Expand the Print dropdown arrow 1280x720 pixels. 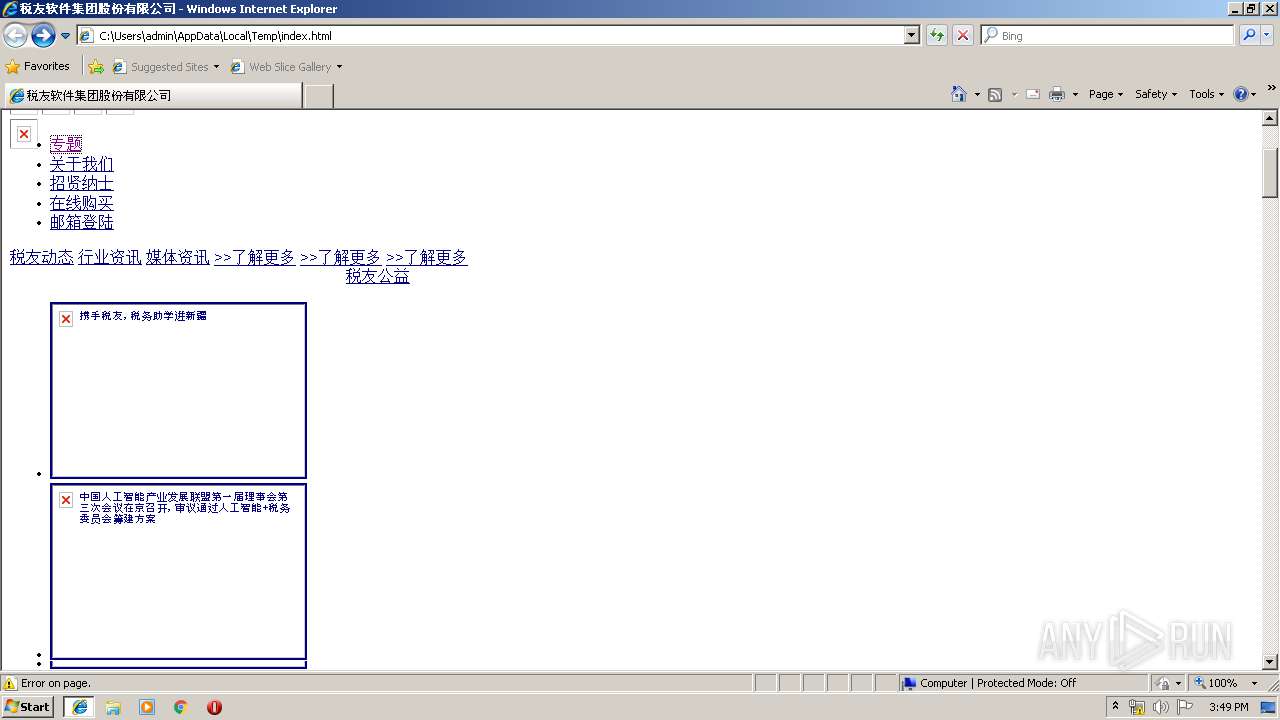click(1075, 94)
